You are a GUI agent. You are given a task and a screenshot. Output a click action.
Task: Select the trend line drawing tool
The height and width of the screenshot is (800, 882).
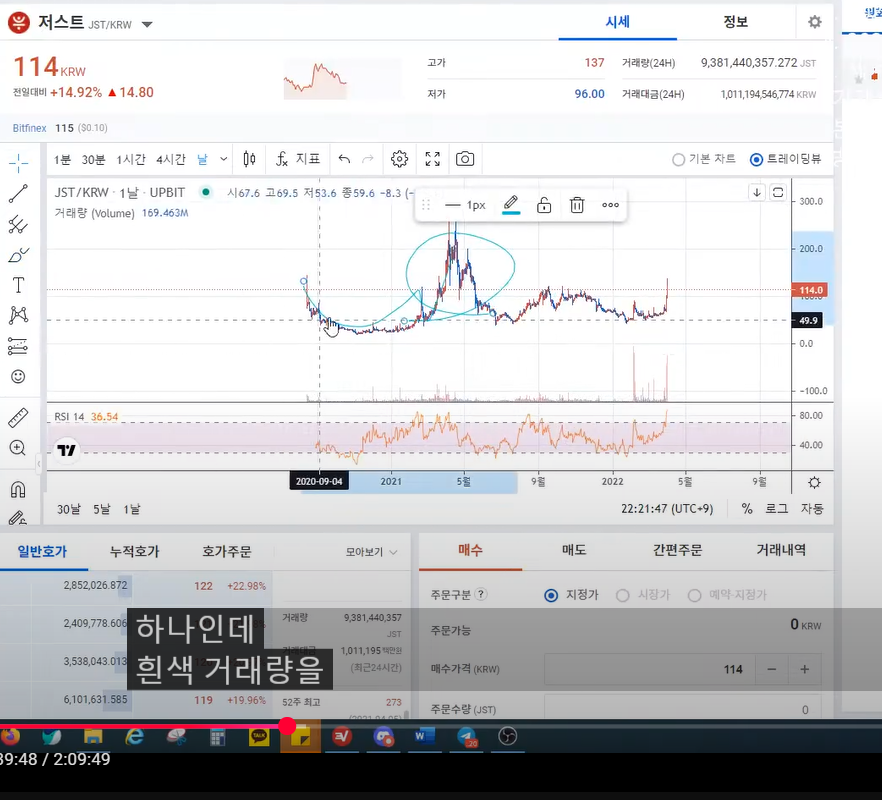(x=18, y=194)
